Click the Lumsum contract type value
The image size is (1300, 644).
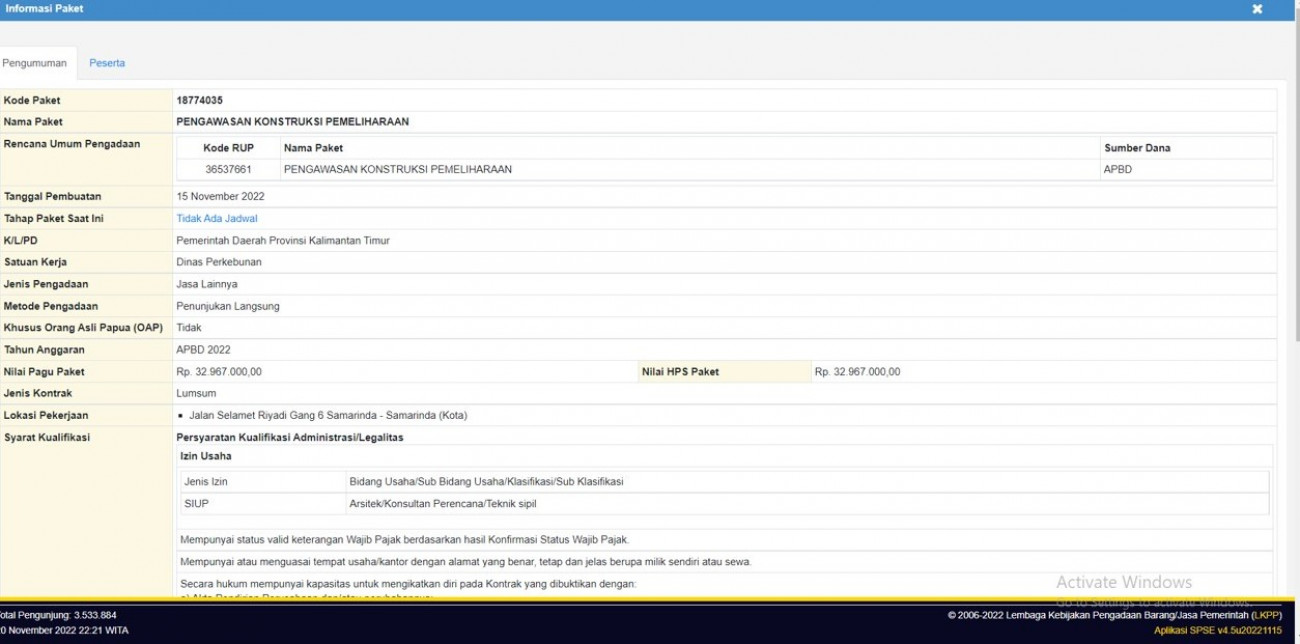pos(196,393)
